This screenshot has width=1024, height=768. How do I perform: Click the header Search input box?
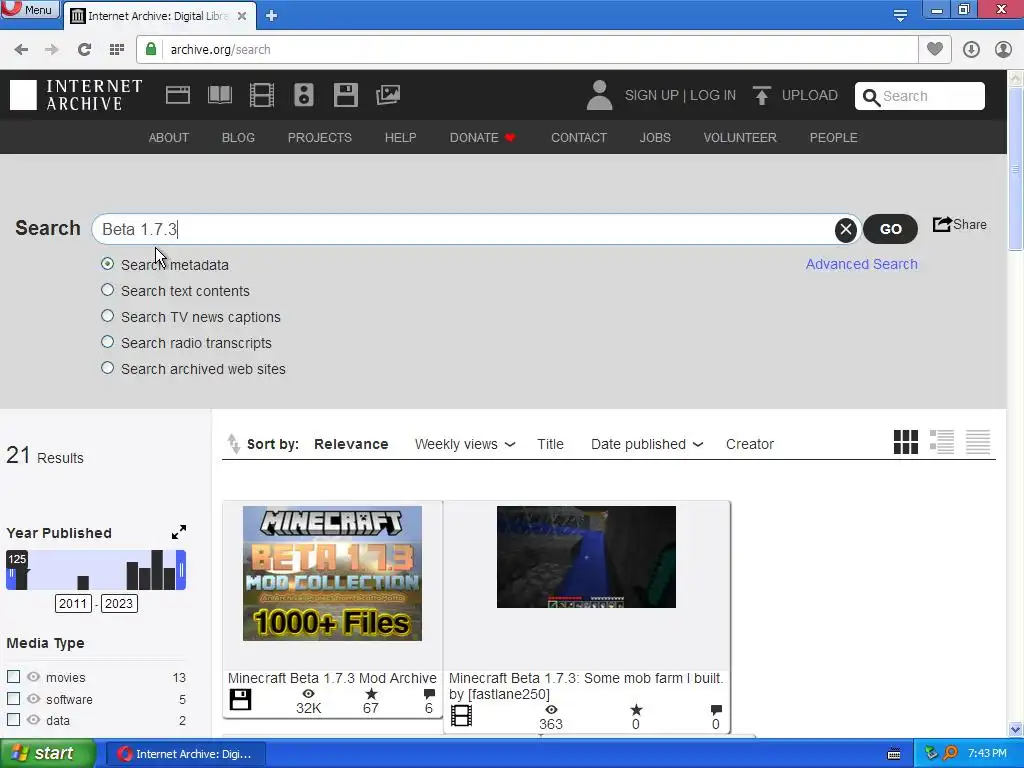point(920,96)
